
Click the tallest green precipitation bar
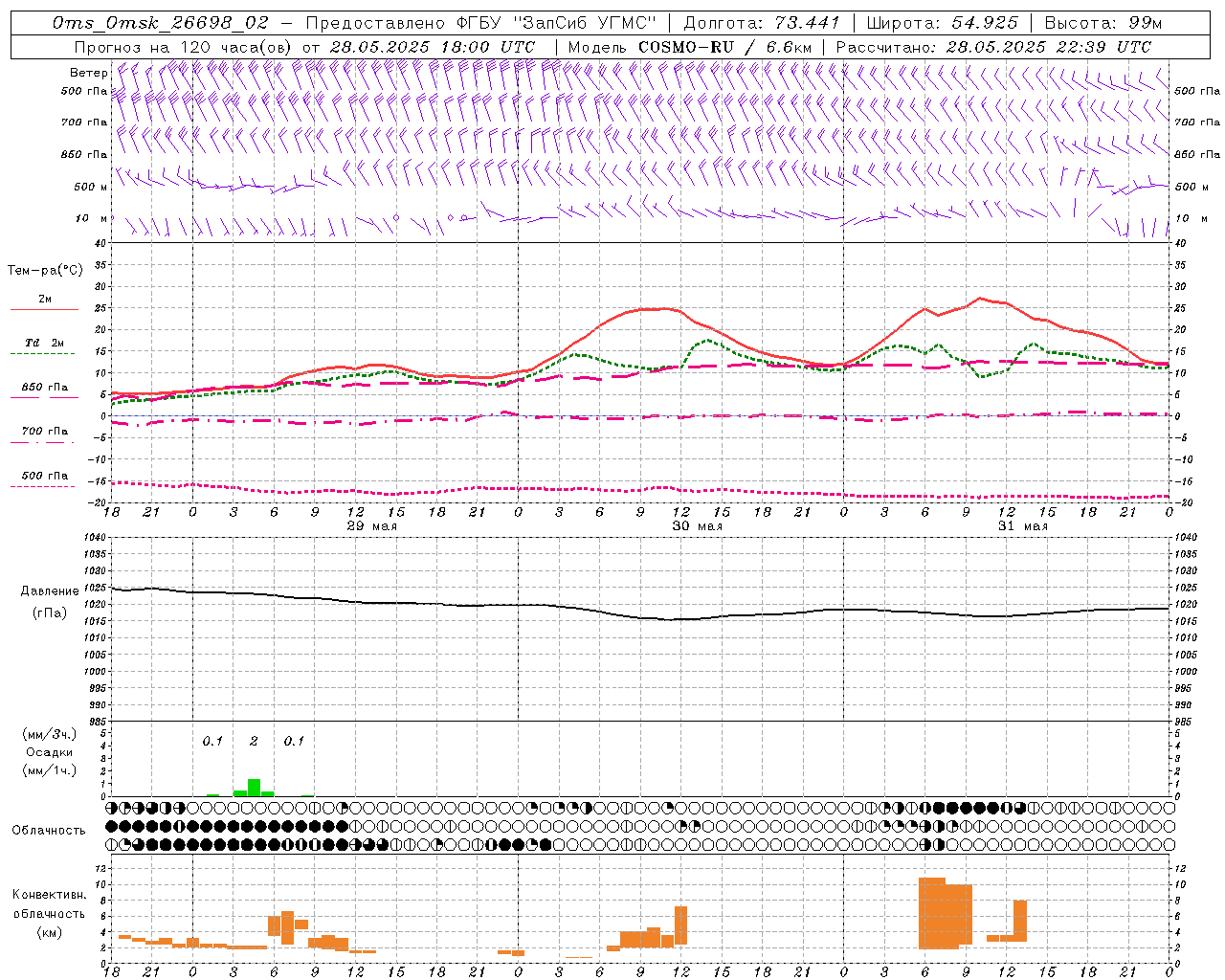coord(254,787)
